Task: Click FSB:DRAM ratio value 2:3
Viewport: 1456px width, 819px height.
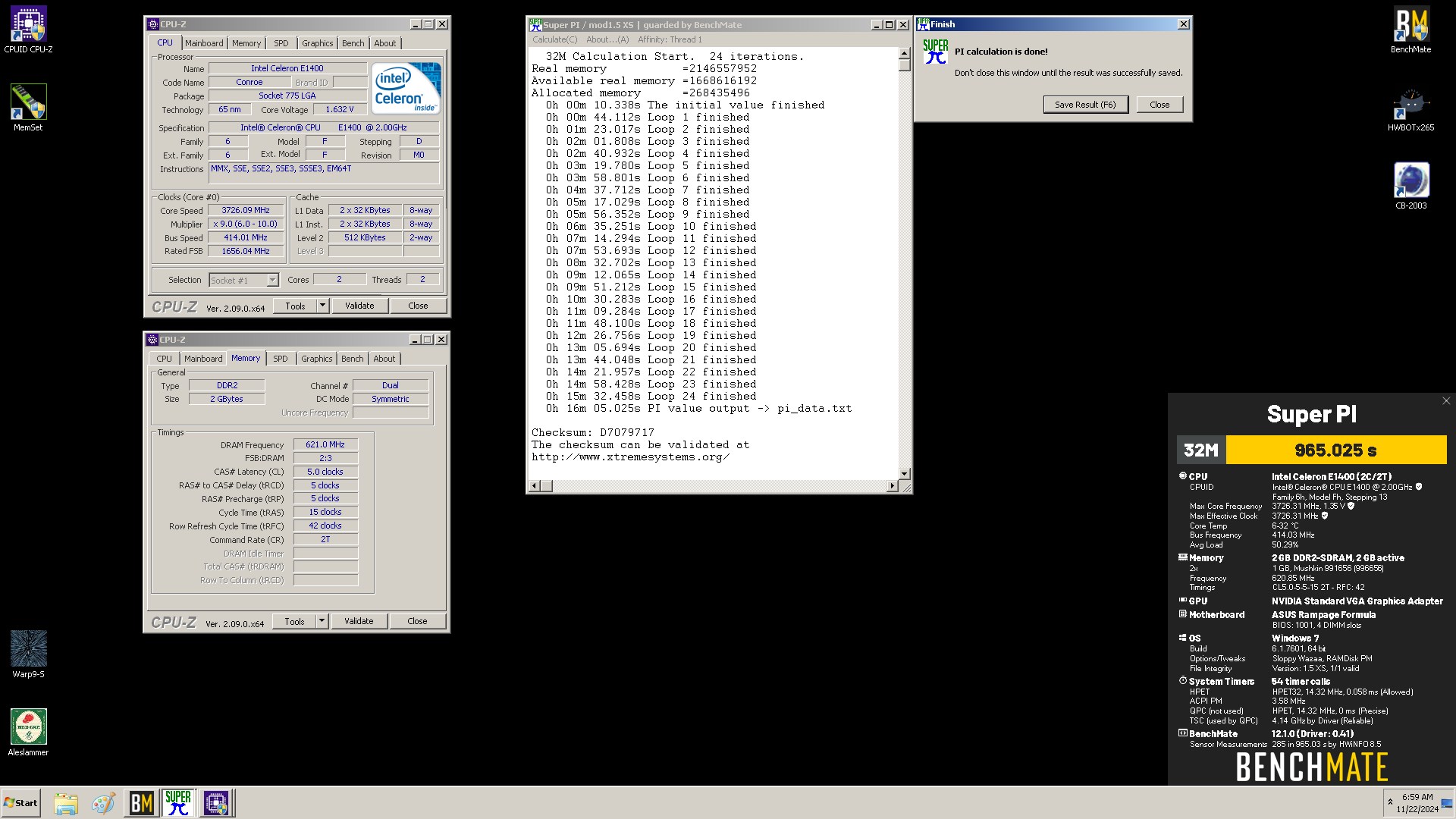Action: tap(325, 458)
